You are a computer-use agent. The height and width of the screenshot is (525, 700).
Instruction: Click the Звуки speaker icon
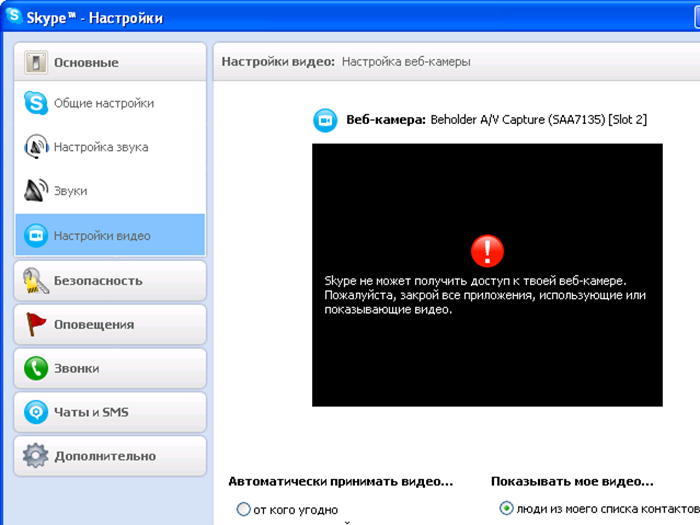pyautogui.click(x=36, y=191)
